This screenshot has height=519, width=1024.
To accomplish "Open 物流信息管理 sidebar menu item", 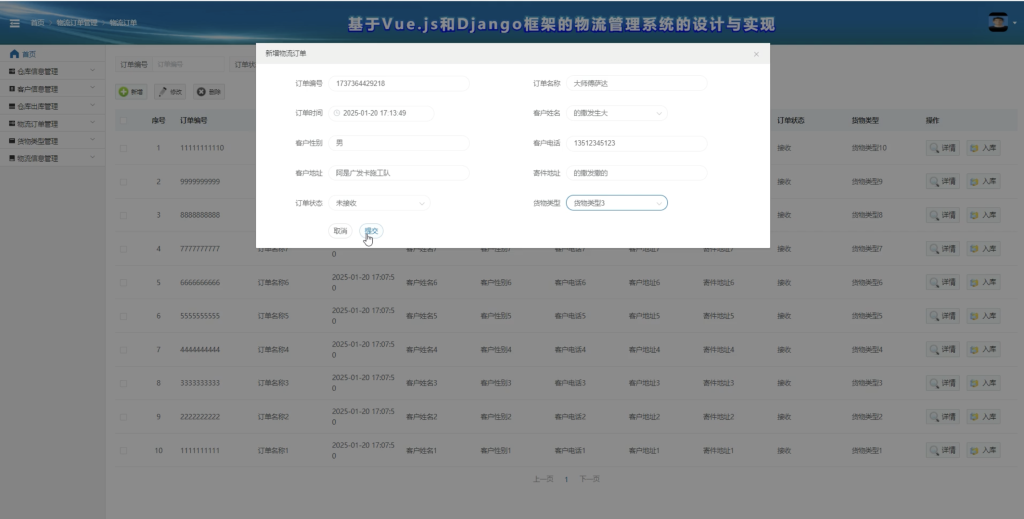I will [52, 158].
